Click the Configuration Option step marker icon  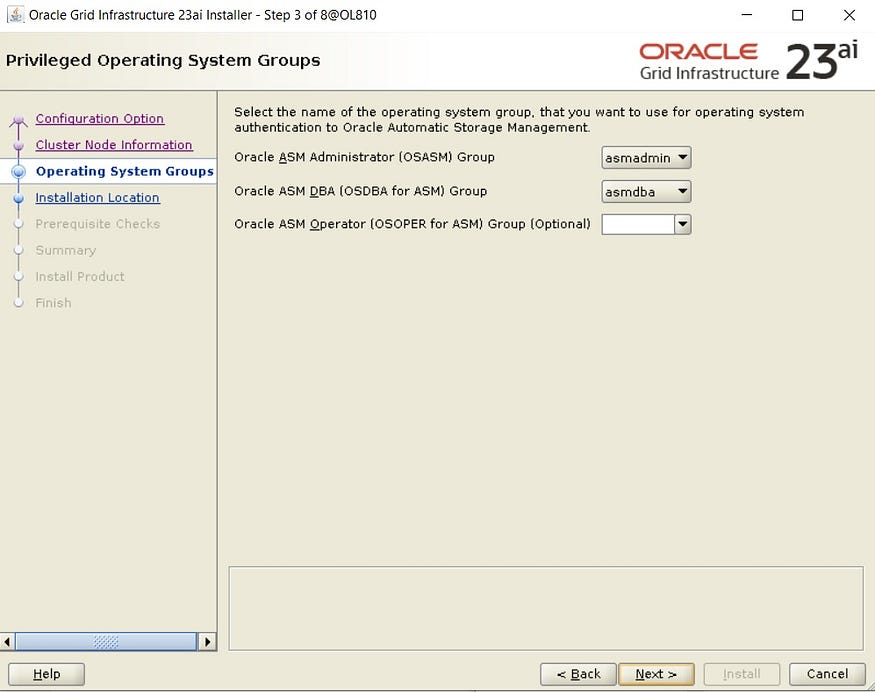[18, 119]
